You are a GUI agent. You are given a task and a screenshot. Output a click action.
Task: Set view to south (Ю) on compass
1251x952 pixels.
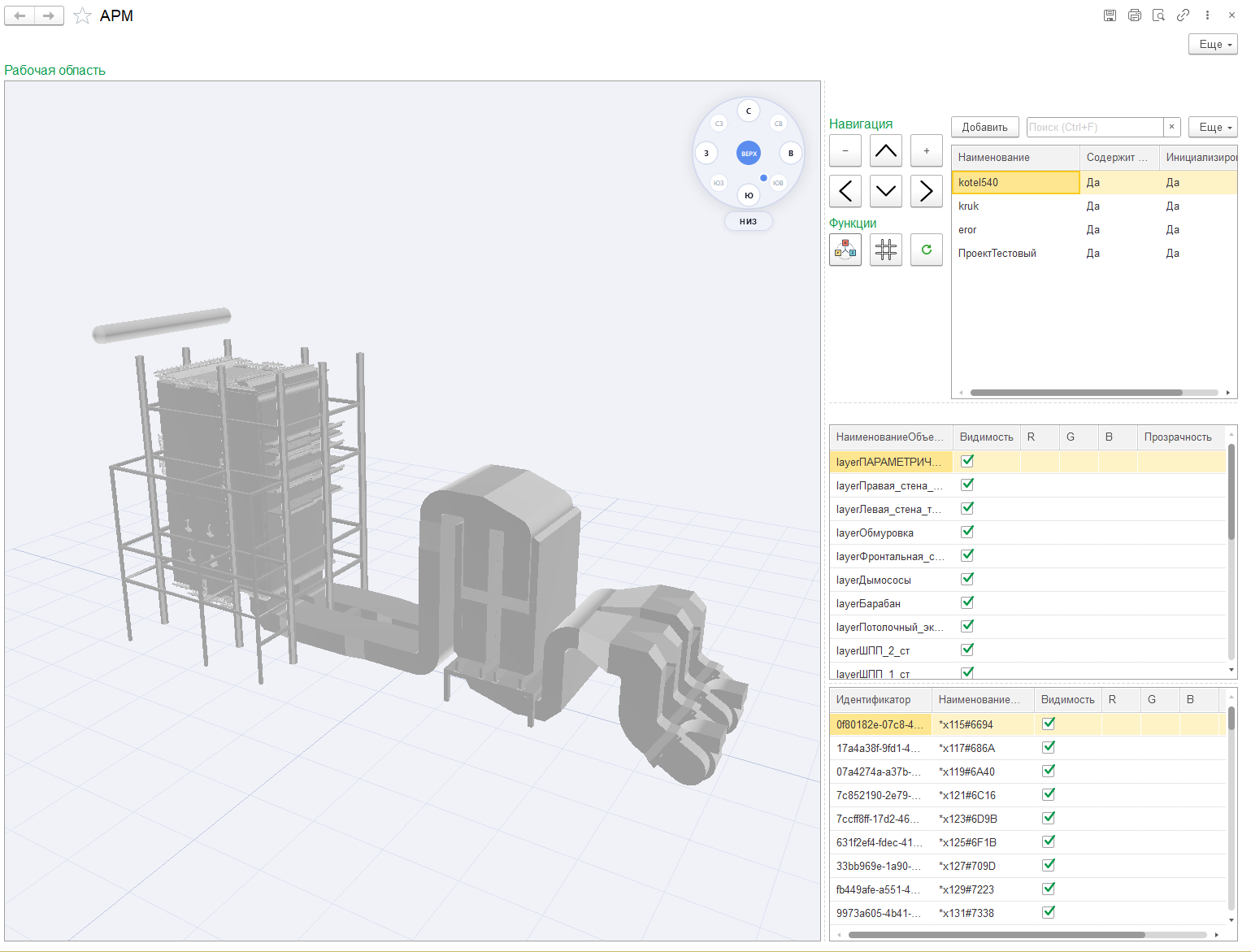[x=749, y=195]
